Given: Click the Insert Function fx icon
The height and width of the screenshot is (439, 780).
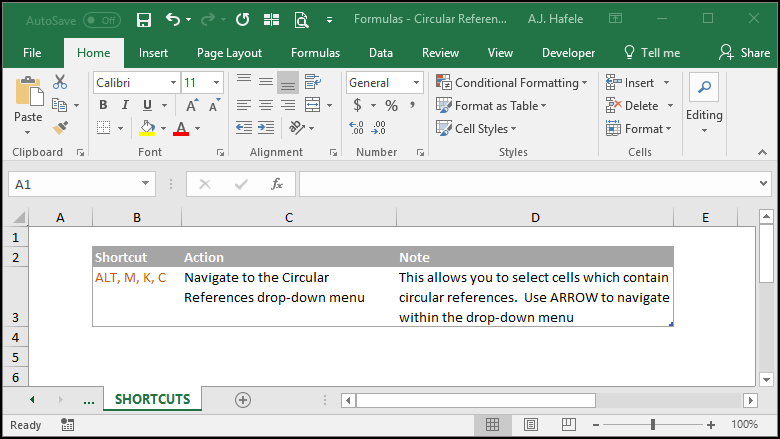Looking at the screenshot, I should click(x=277, y=184).
